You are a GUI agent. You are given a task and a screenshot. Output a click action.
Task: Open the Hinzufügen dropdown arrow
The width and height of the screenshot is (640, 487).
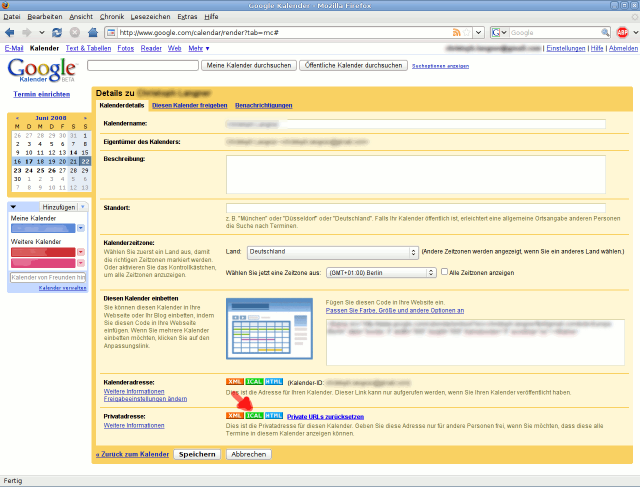click(83, 207)
